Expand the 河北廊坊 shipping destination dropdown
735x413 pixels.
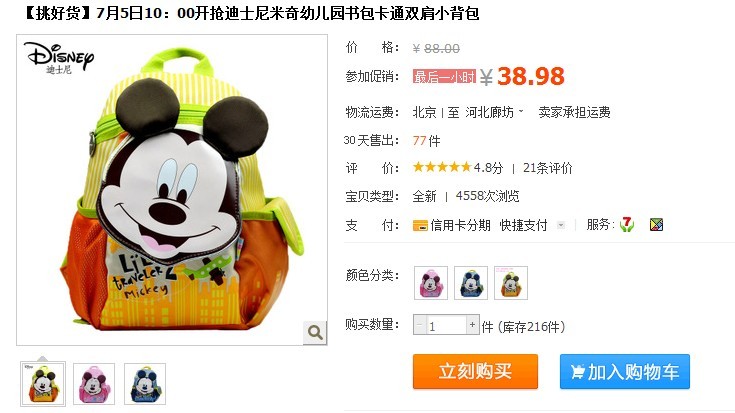[x=494, y=112]
